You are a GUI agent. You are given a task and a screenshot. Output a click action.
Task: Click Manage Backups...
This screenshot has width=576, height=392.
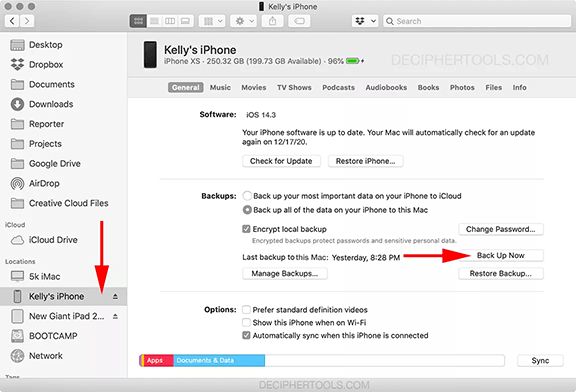(x=285, y=274)
